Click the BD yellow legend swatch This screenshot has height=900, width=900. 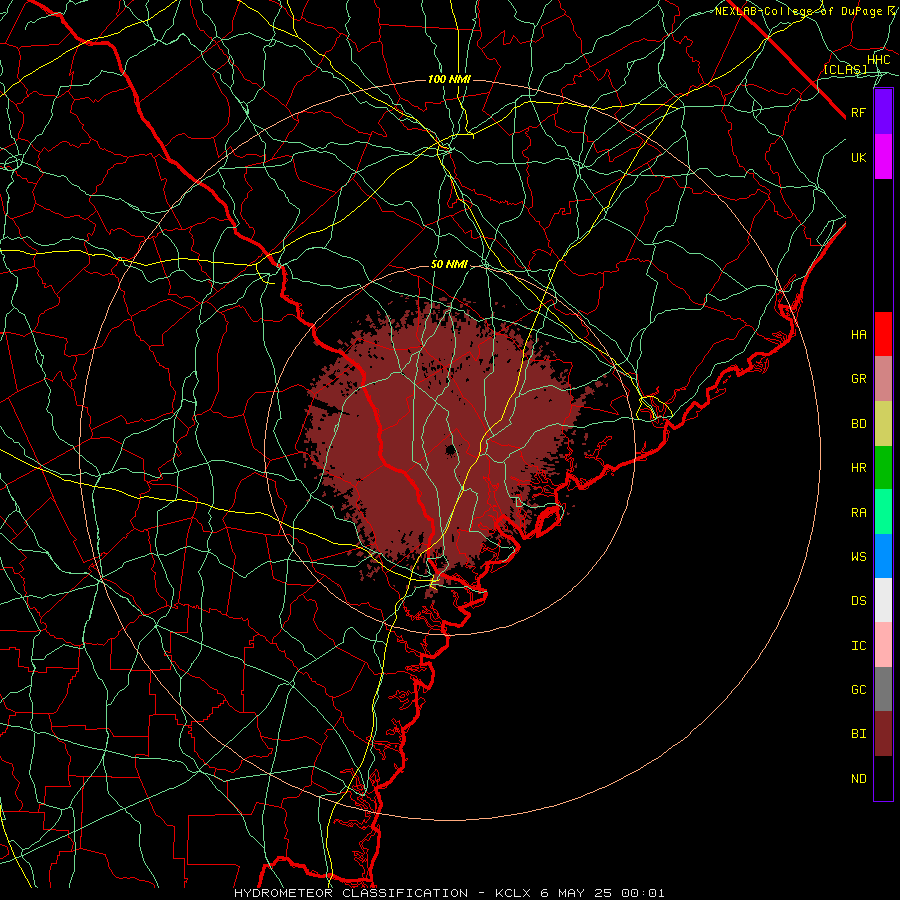pos(883,424)
